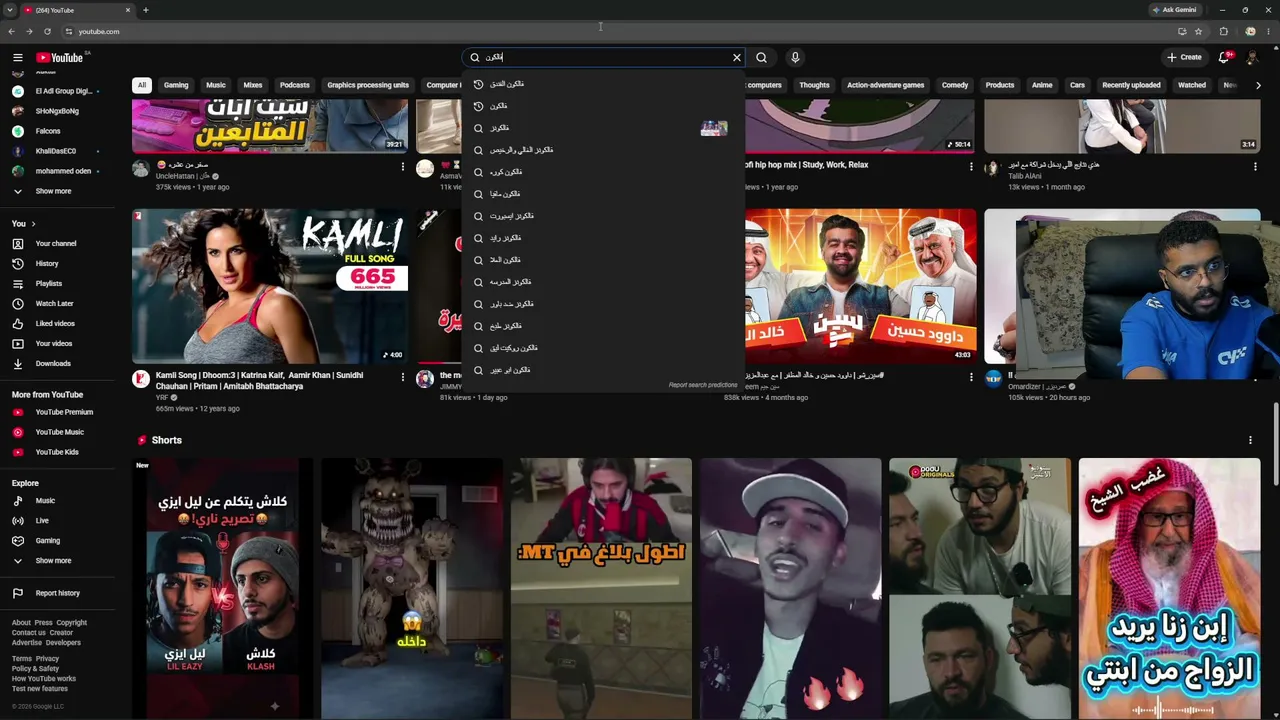
Task: Select the All filter chip
Action: (x=142, y=85)
